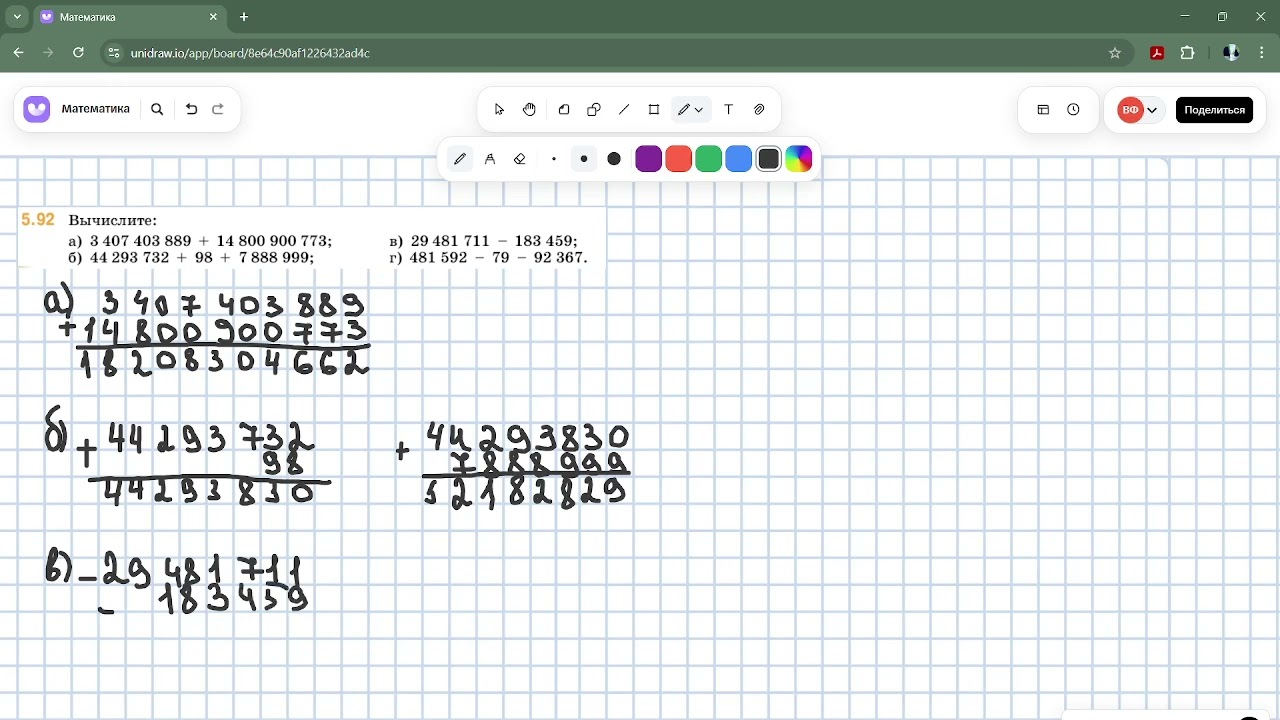Reload the page
Image resolution: width=1280 pixels, height=720 pixels.
(x=78, y=53)
